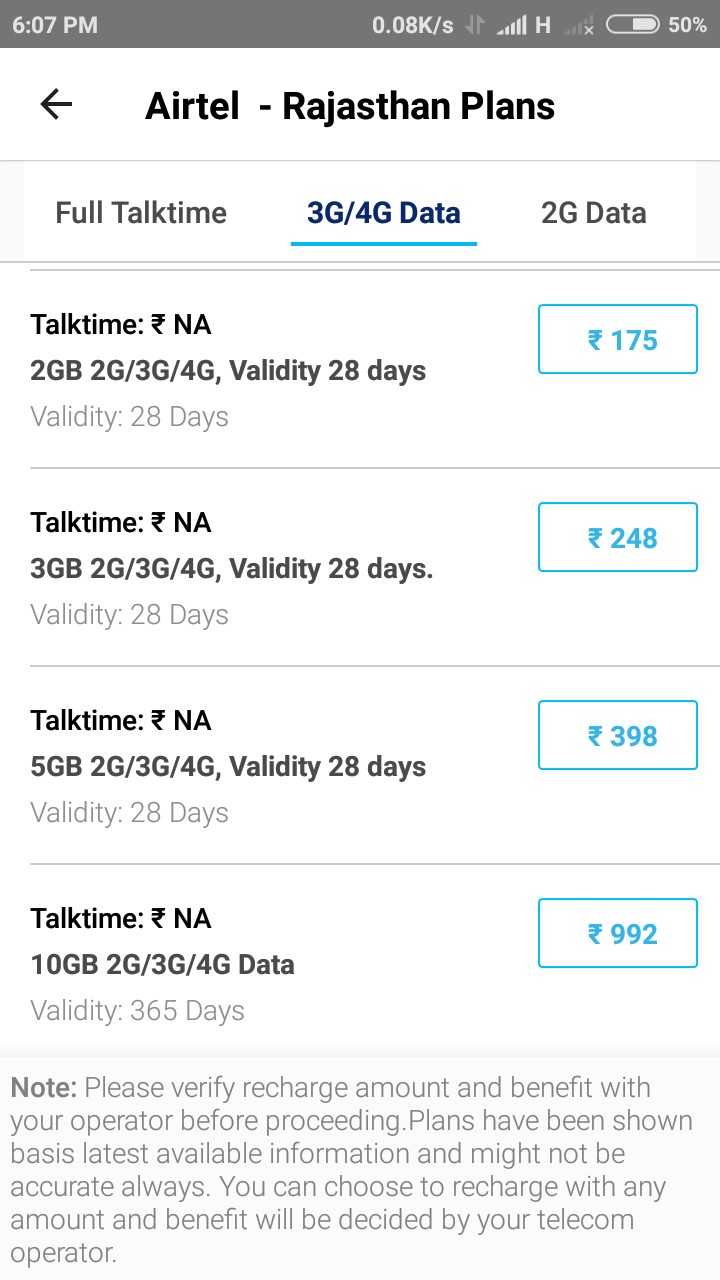Pick the ₹ 992 plan button

pos(618,934)
